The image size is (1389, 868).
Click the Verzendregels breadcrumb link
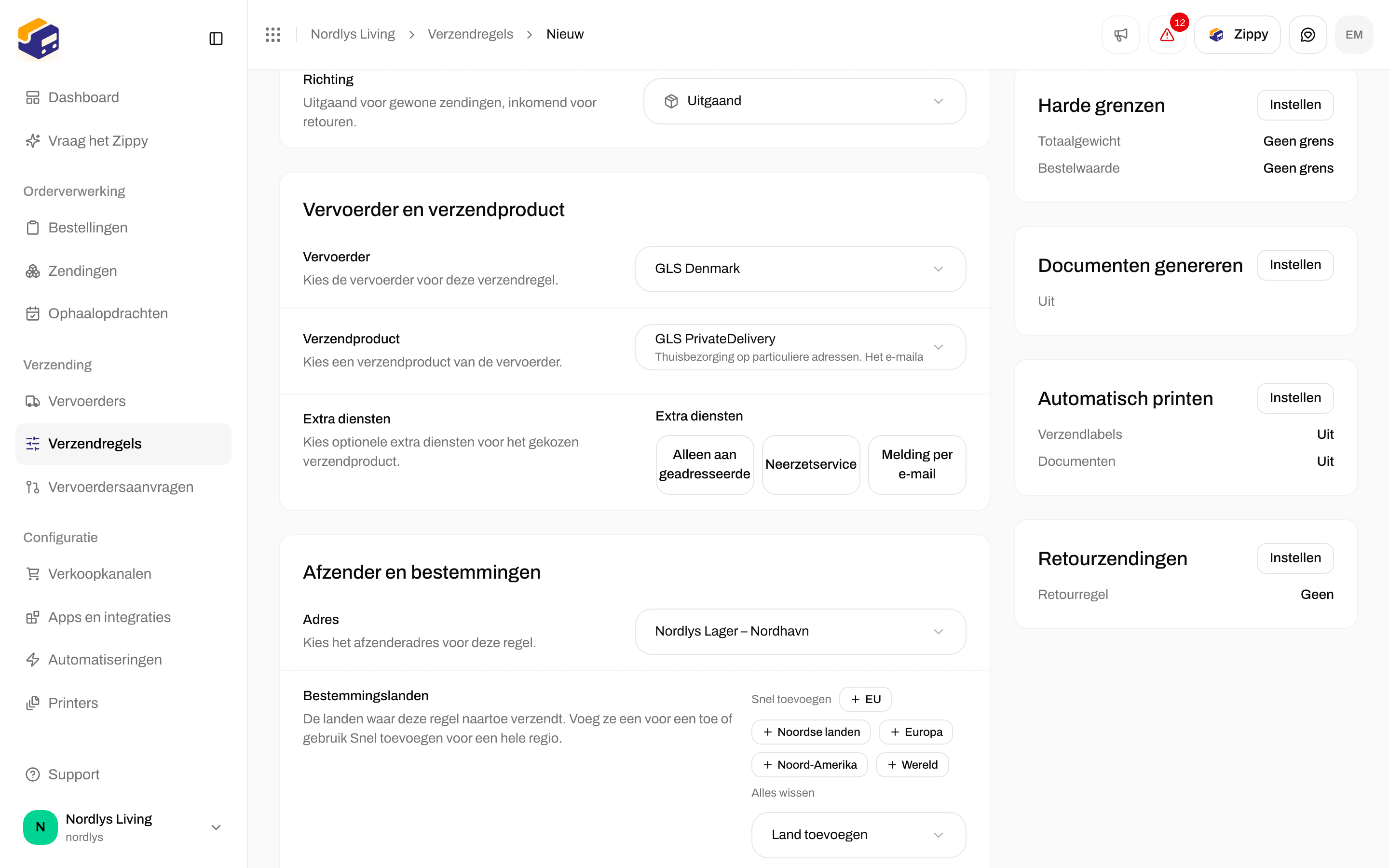click(x=470, y=34)
